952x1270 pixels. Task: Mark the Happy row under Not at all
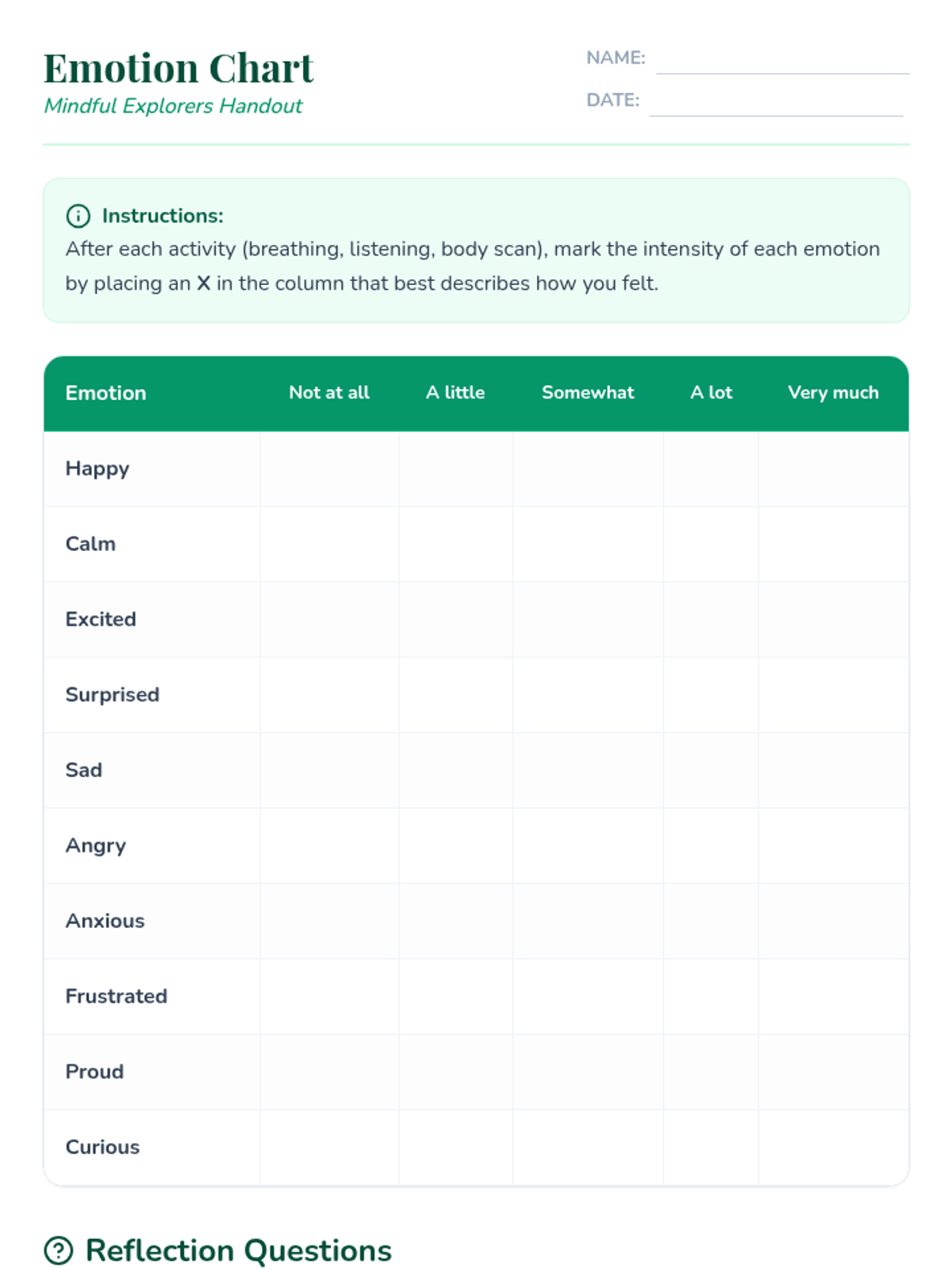point(329,469)
